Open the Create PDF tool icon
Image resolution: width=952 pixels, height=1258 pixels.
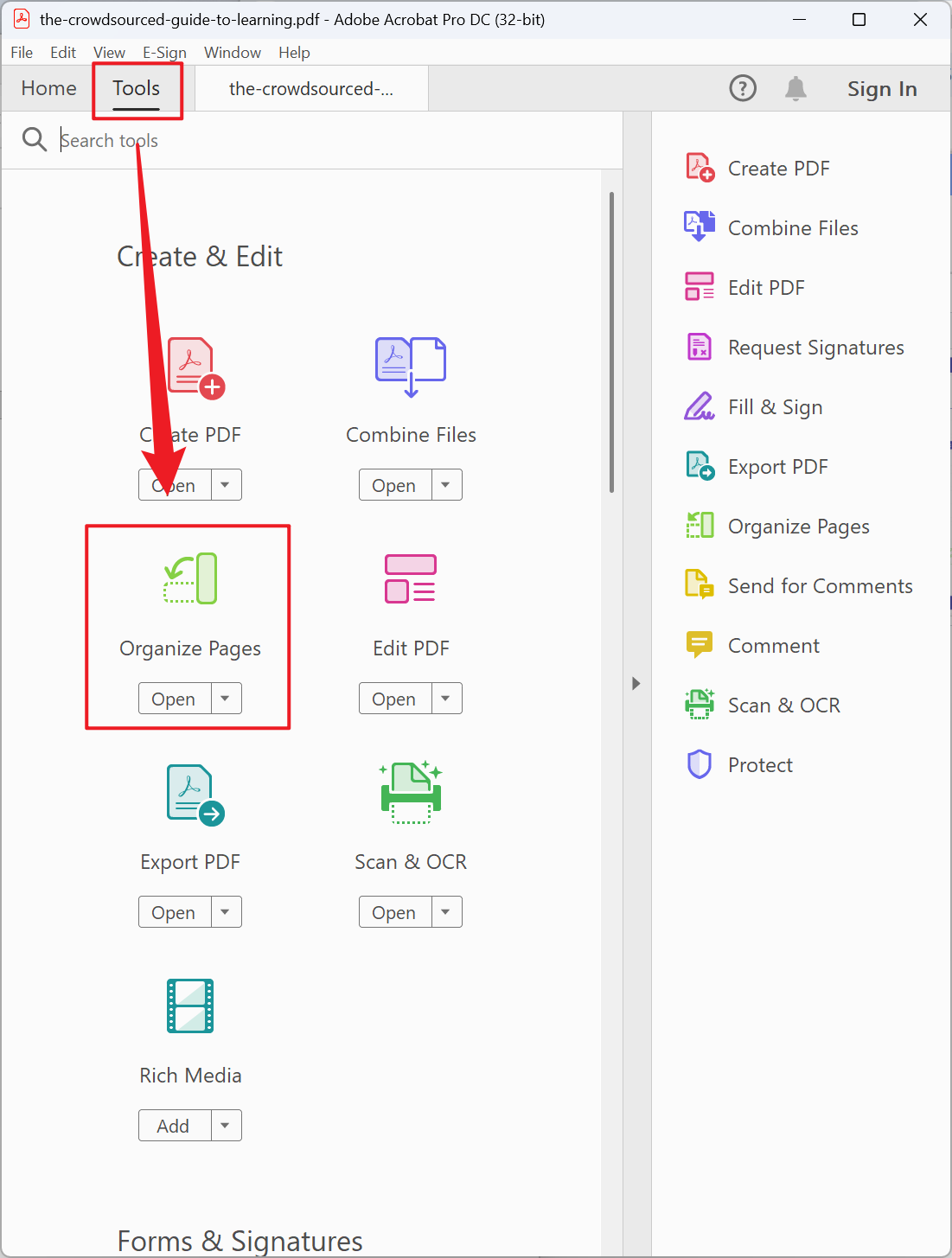(x=190, y=366)
